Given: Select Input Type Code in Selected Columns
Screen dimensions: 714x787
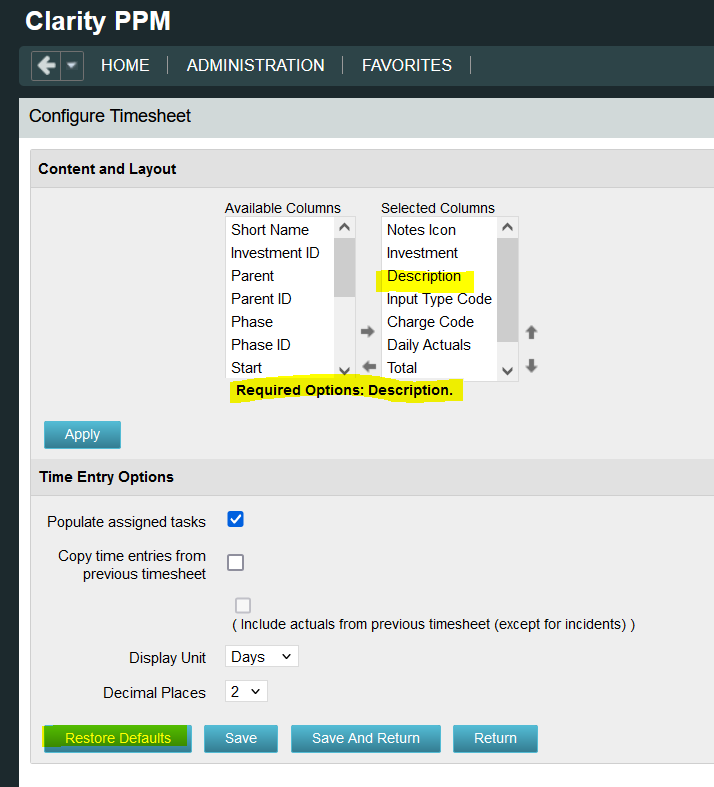Looking at the screenshot, I should pos(439,299).
